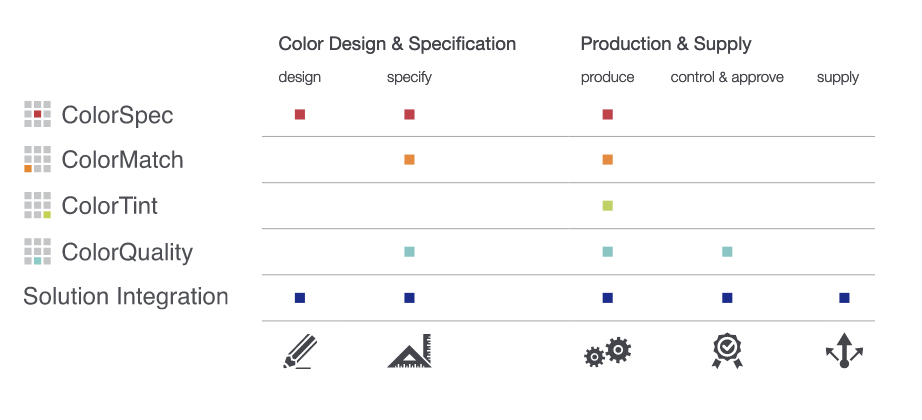The image size is (922, 420).
Task: Click the Color Design & Specification heading
Action: (x=397, y=44)
